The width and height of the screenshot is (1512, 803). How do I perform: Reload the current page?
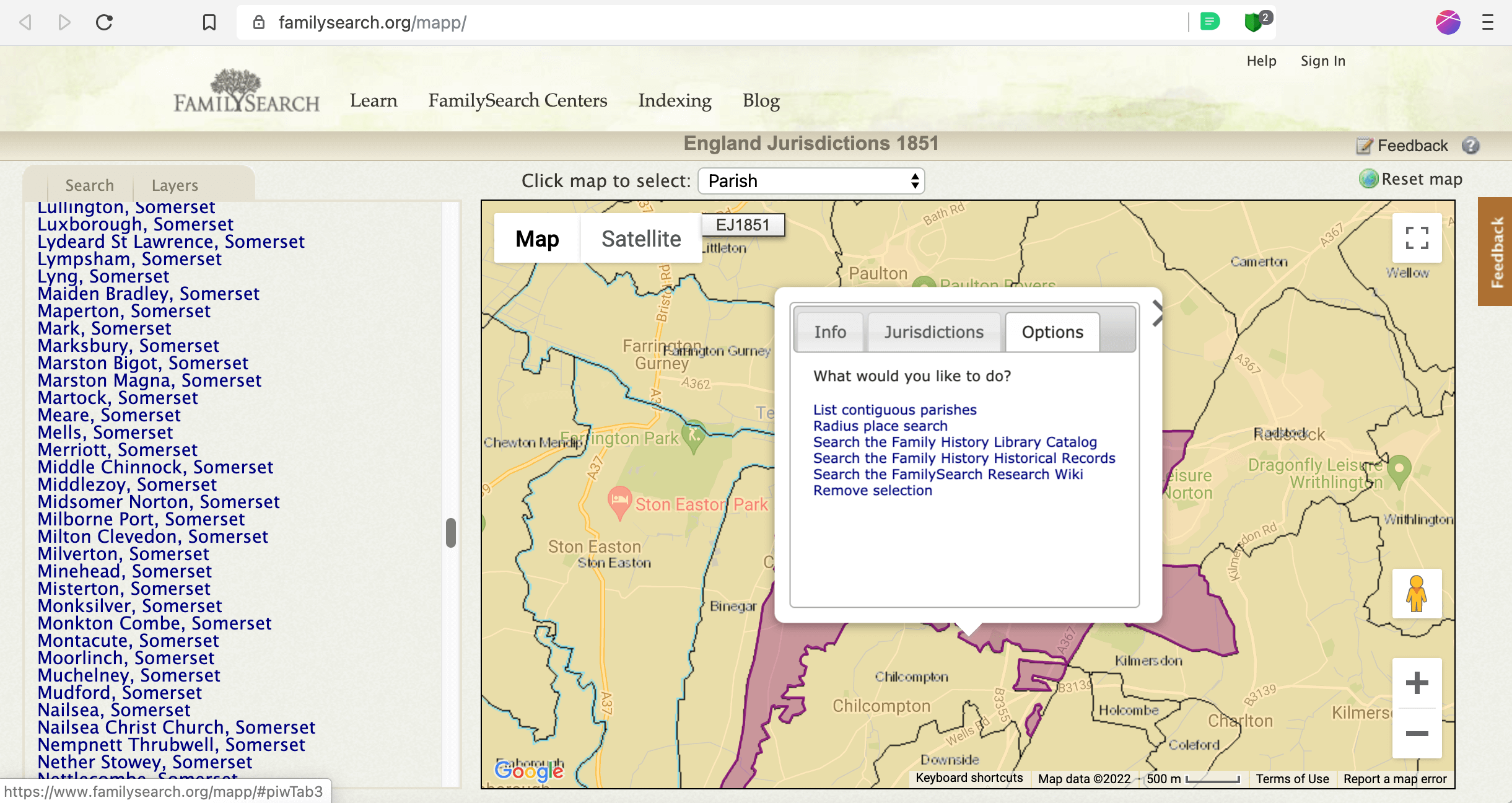104,23
